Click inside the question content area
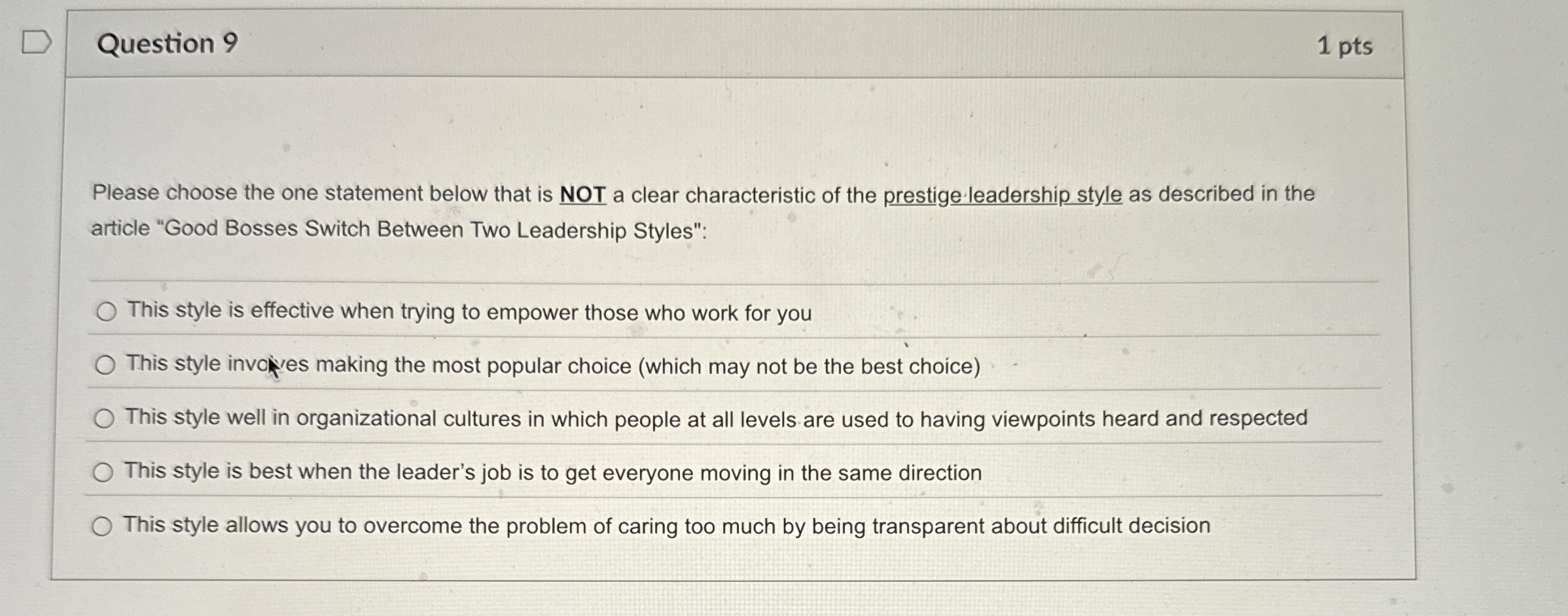Image resolution: width=1568 pixels, height=616 pixels. pyautogui.click(x=785, y=131)
